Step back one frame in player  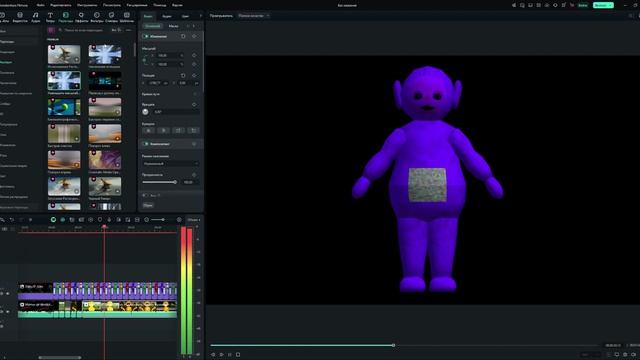coord(213,355)
